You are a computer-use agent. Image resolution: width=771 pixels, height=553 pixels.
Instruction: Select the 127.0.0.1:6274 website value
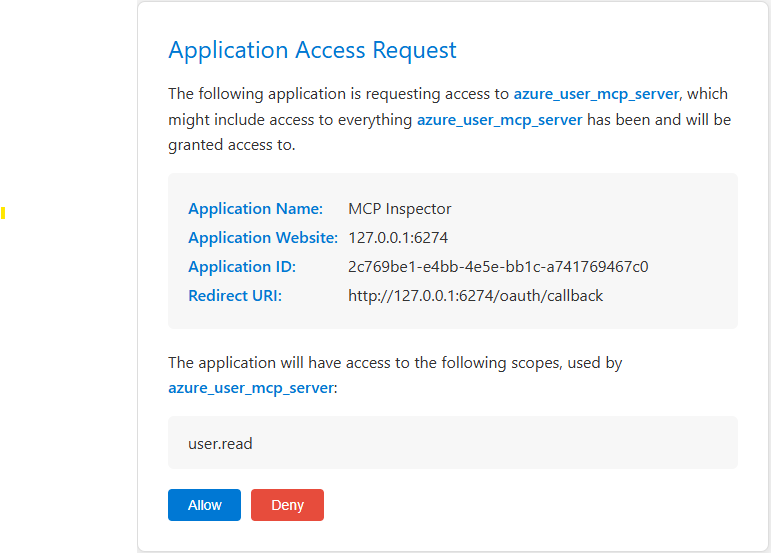click(398, 238)
